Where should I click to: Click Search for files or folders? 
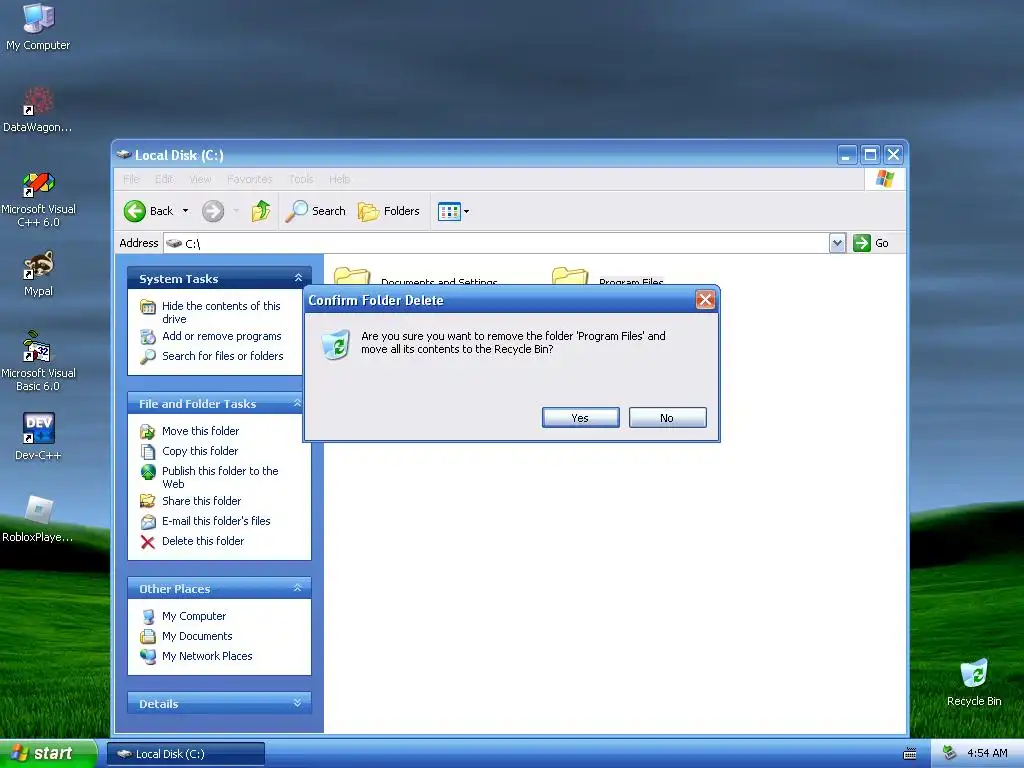coord(223,356)
